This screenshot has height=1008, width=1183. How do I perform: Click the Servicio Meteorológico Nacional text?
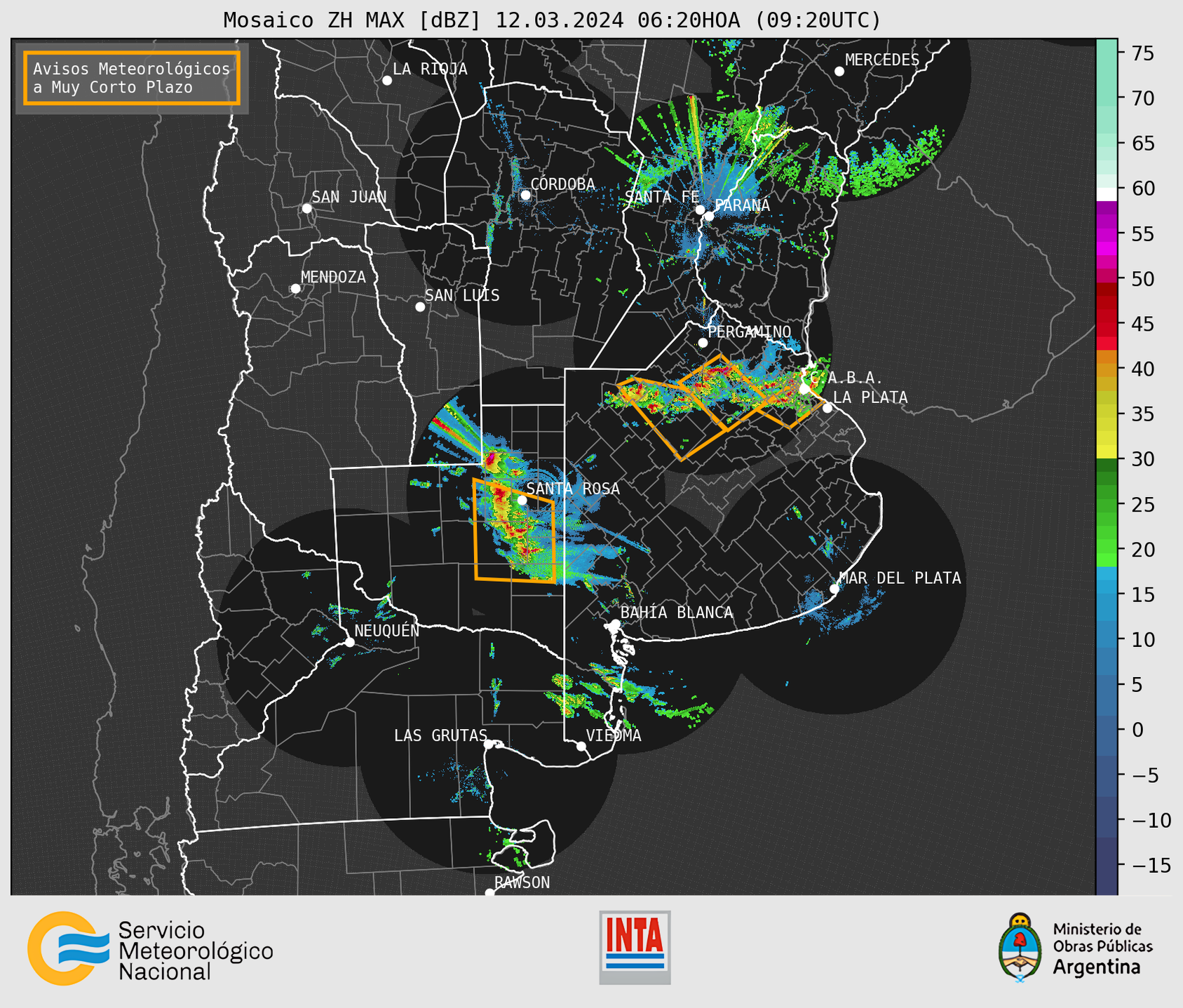(196, 951)
